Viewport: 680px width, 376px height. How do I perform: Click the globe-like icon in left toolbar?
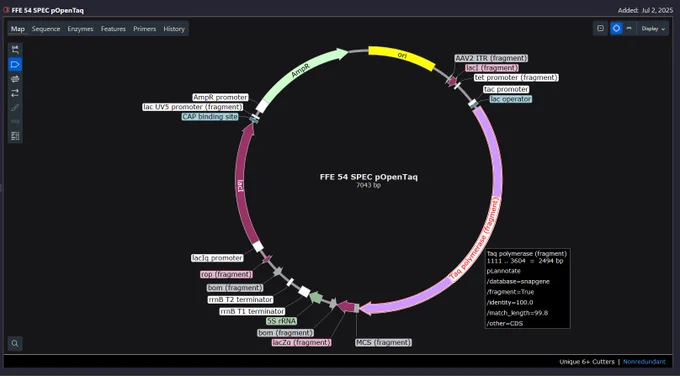(x=15, y=78)
